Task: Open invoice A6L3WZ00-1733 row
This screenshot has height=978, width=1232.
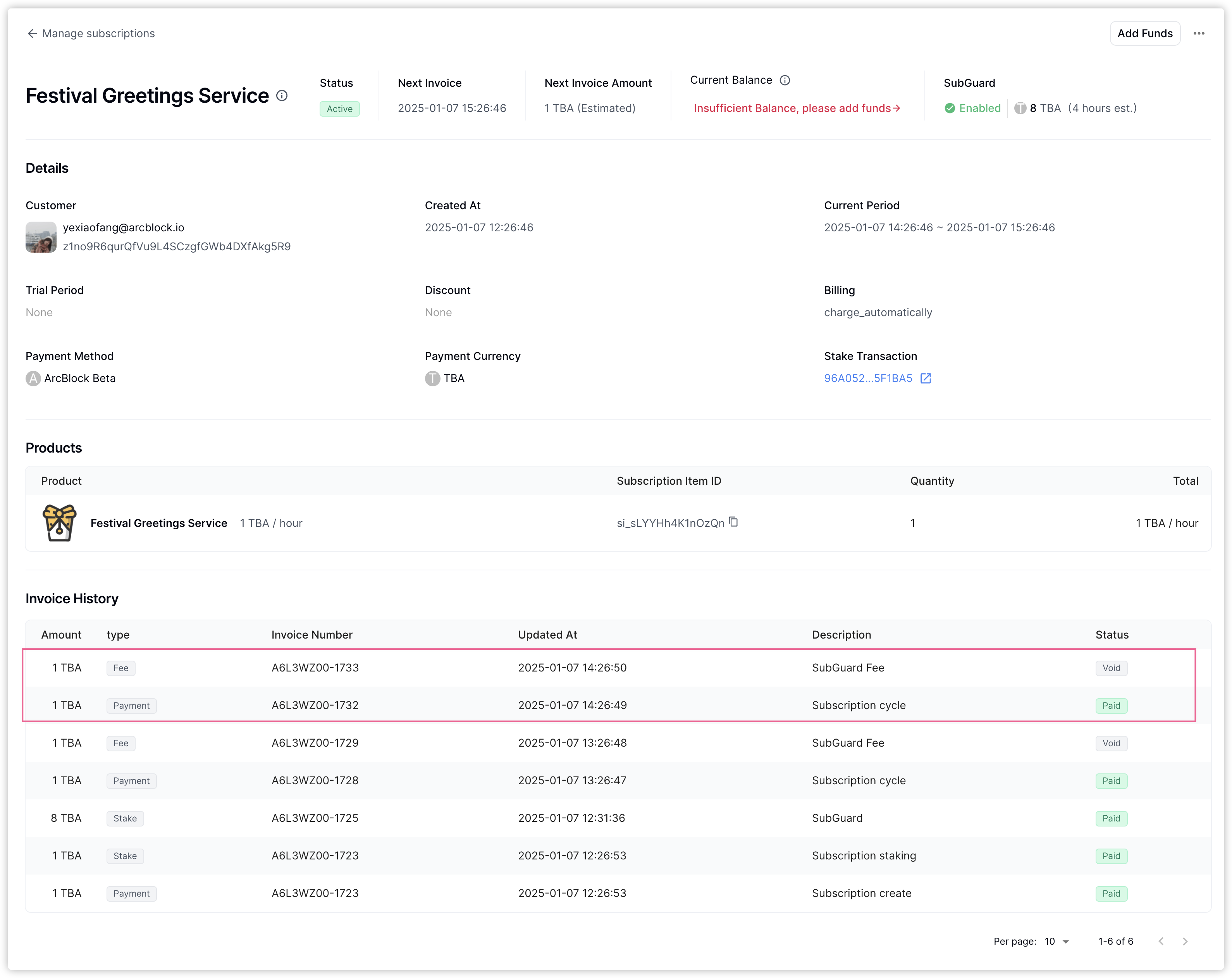Action: [315, 668]
